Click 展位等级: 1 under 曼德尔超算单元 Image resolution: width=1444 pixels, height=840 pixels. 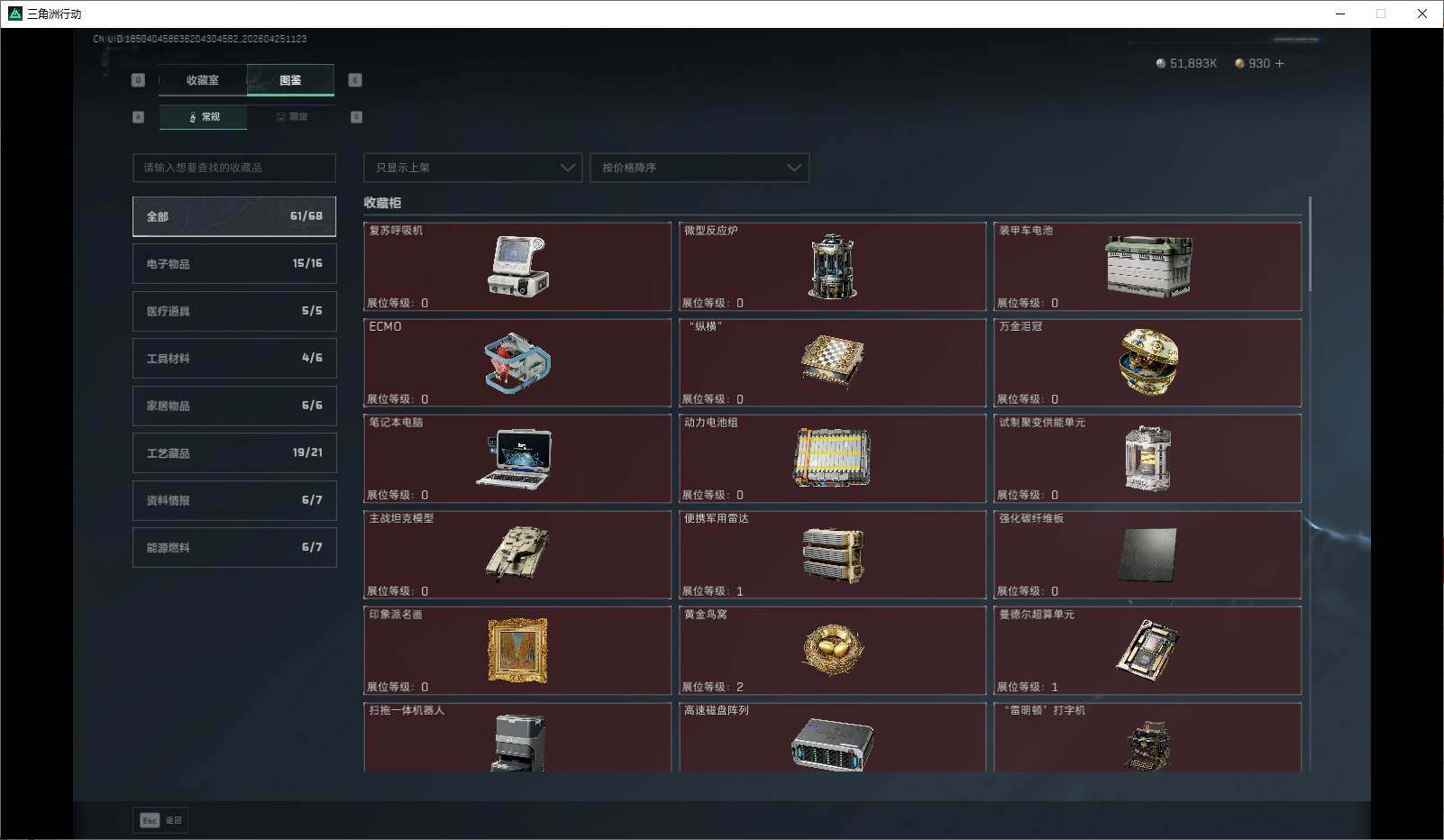tap(1028, 687)
